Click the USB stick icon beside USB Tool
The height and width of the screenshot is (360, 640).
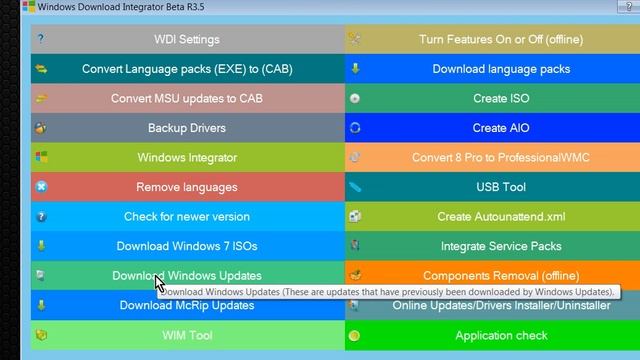pyautogui.click(x=355, y=187)
